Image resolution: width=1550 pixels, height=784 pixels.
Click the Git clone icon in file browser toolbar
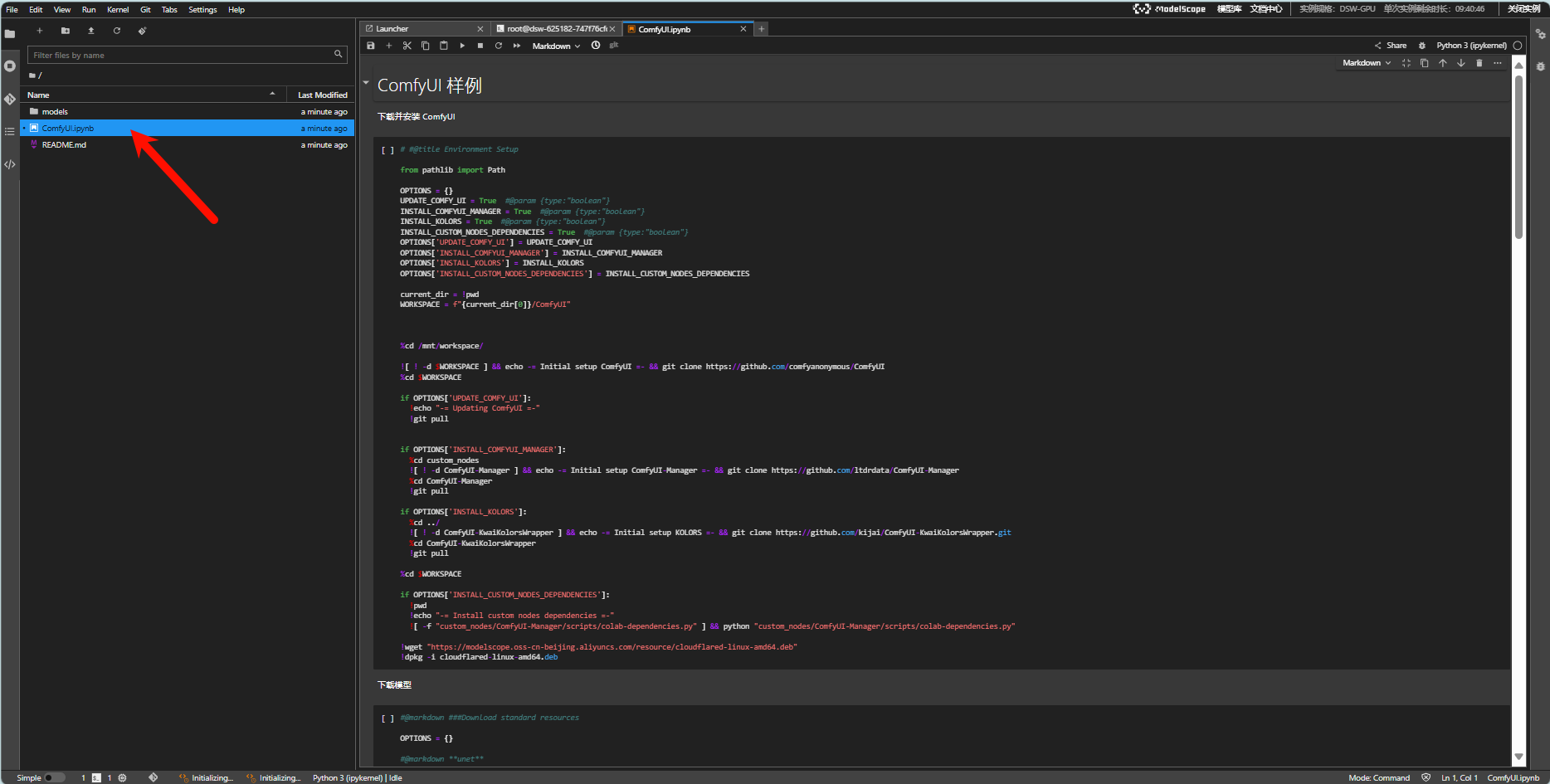pos(143,31)
